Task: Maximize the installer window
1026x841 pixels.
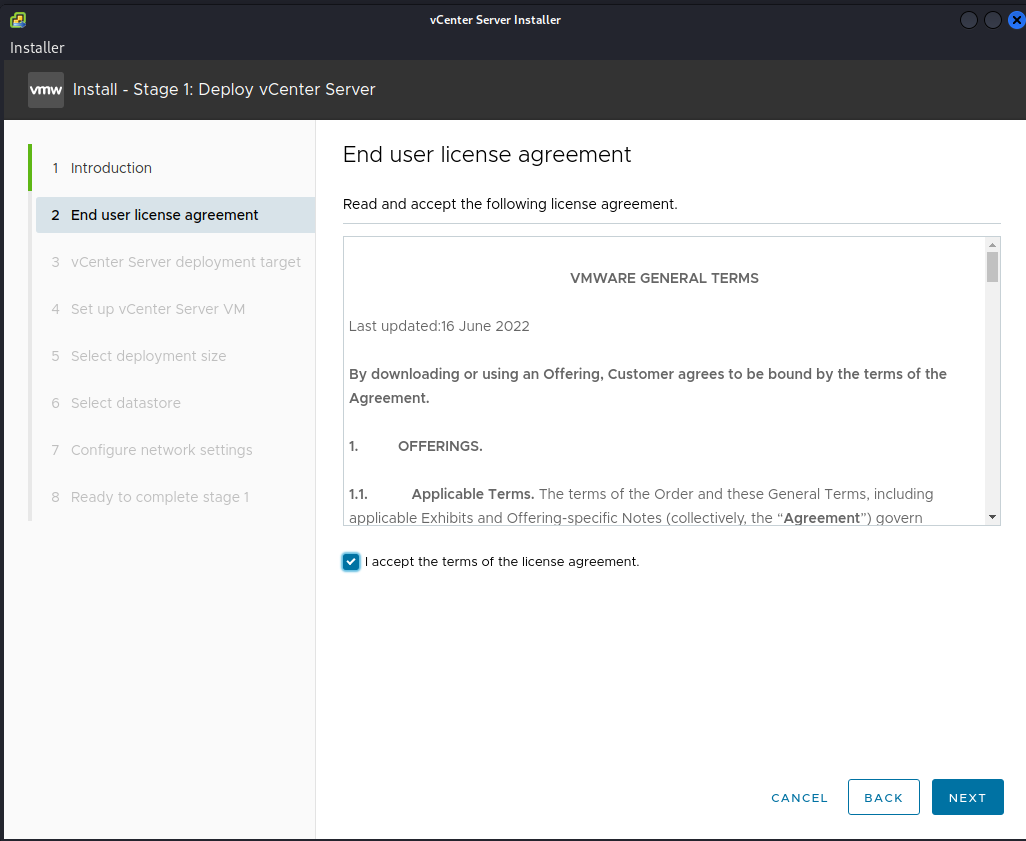Action: point(992,20)
